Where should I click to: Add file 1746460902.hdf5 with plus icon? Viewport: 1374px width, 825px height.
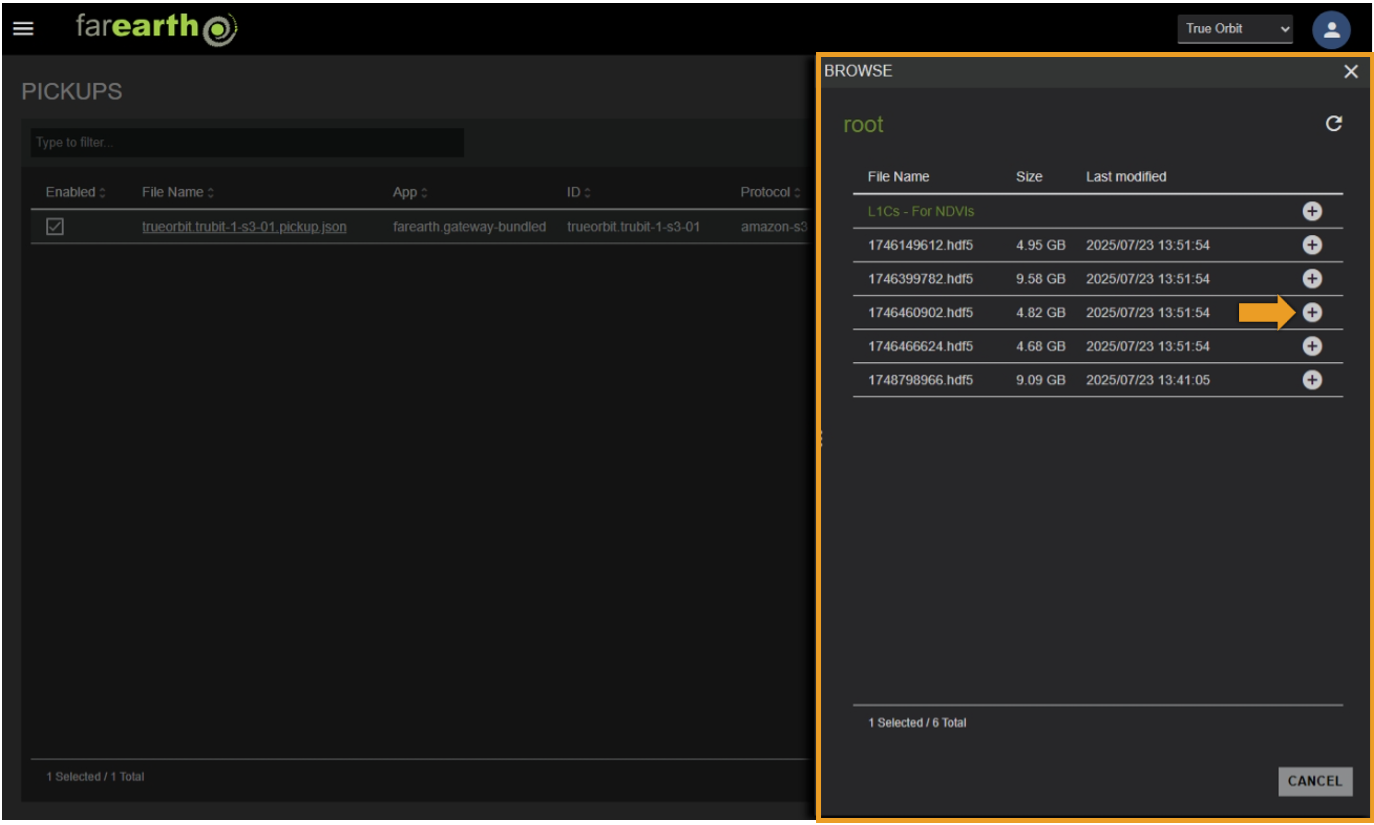click(1312, 313)
